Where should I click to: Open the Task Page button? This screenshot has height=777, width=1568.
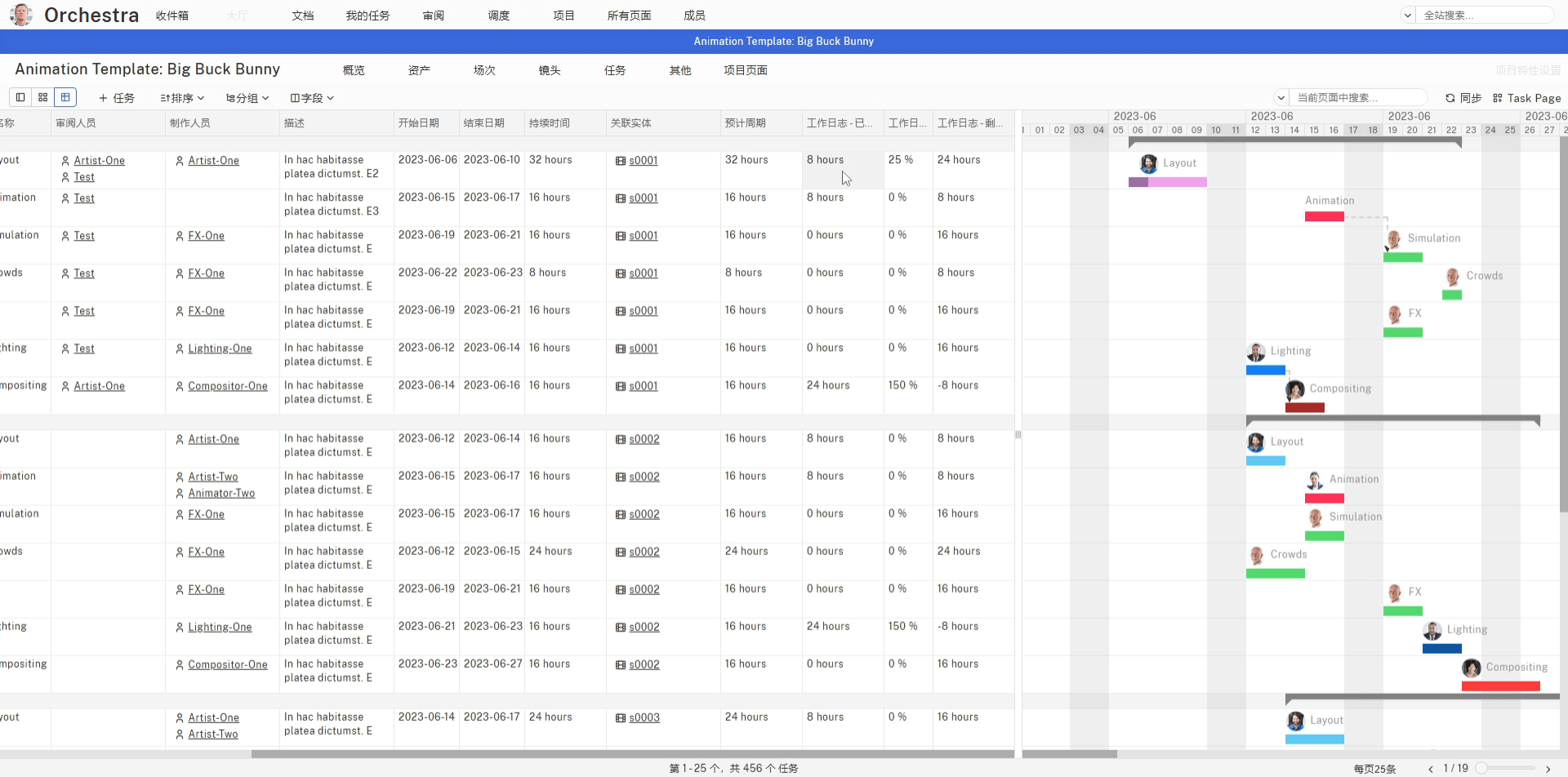click(1526, 98)
